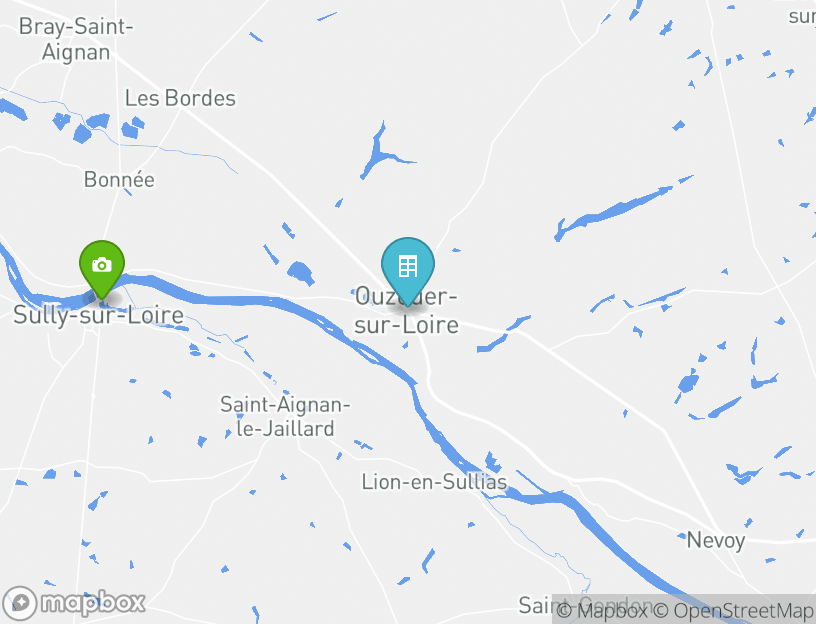Select the Les Bordes place label
816x624 pixels.
180,98
